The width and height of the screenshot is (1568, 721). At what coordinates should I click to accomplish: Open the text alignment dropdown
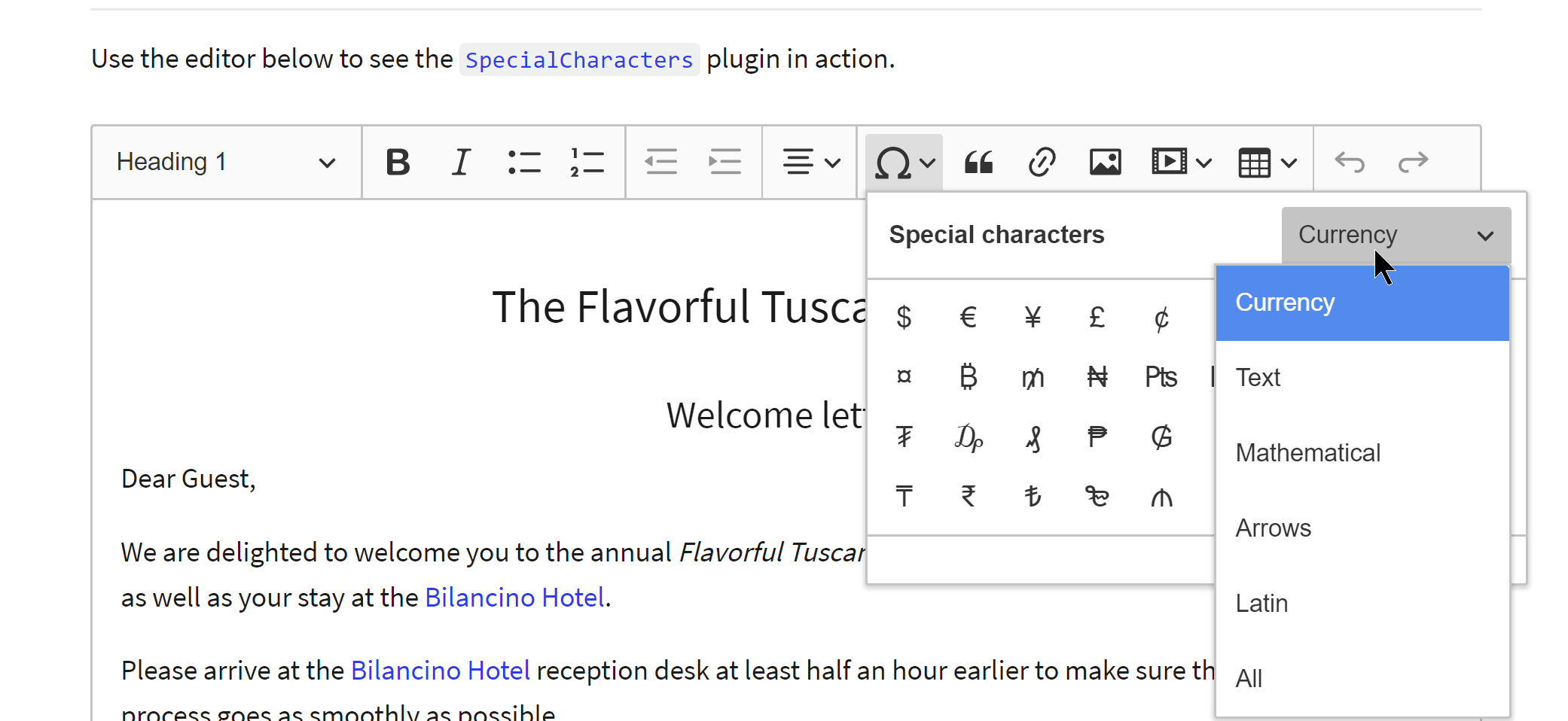(810, 162)
